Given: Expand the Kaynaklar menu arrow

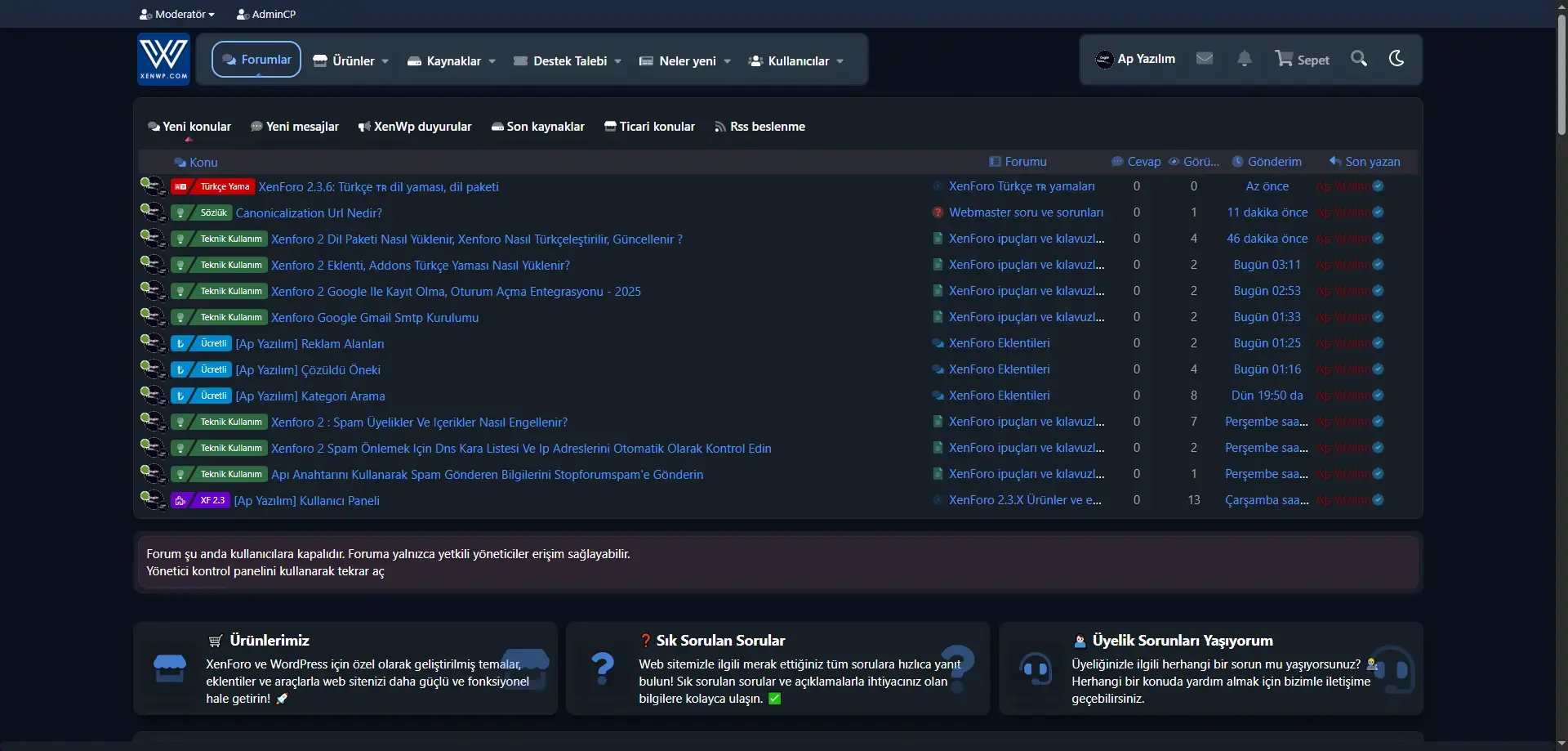Looking at the screenshot, I should pos(492,61).
